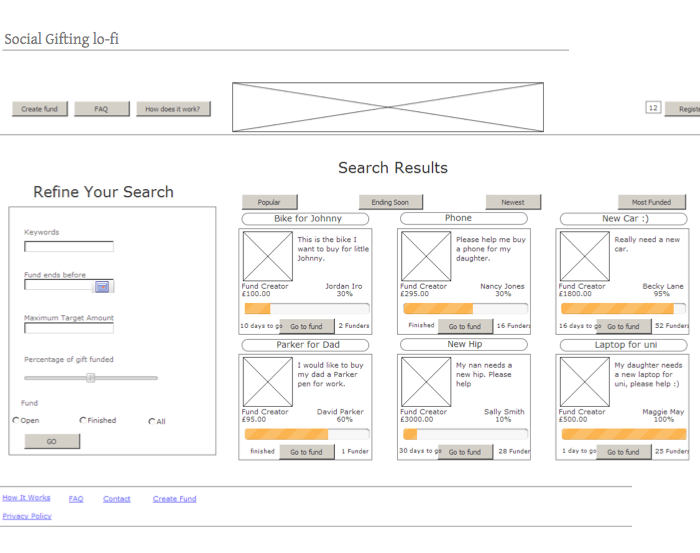Viewport: 700px width, 553px height.
Task: Click Go to fund for New Hip
Action: (464, 452)
